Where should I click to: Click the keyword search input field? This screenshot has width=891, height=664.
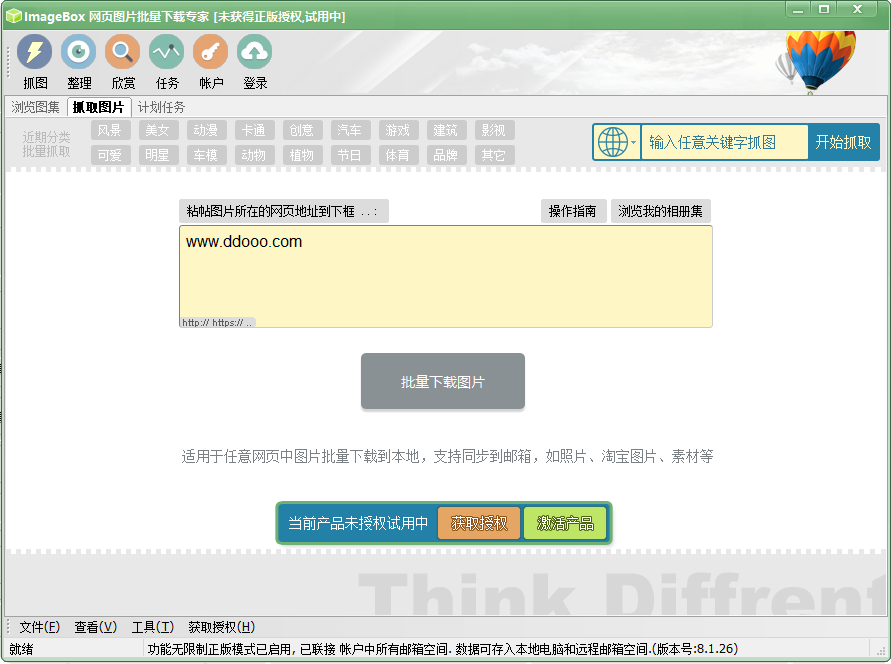pos(724,142)
